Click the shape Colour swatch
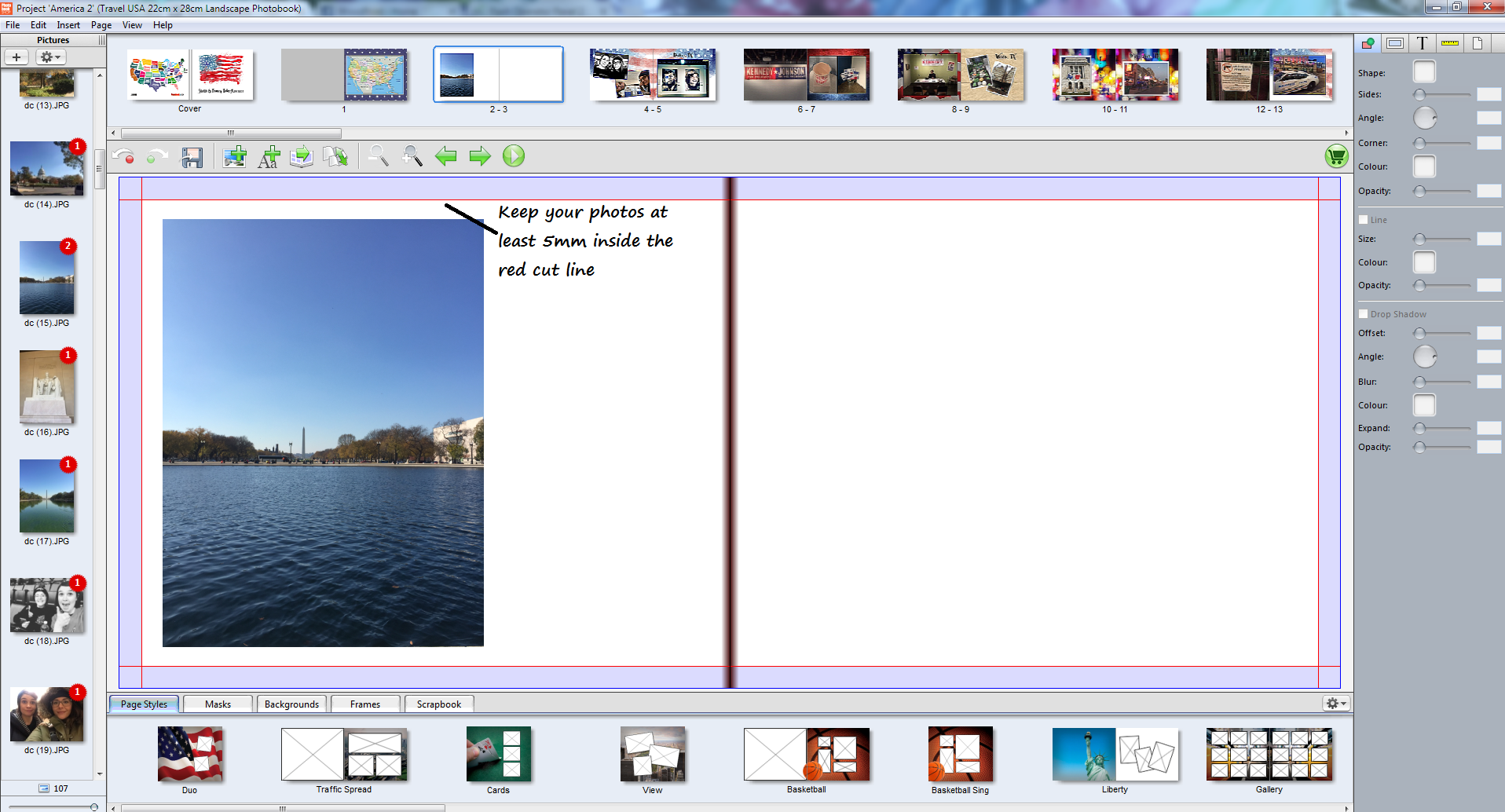 coord(1424,166)
